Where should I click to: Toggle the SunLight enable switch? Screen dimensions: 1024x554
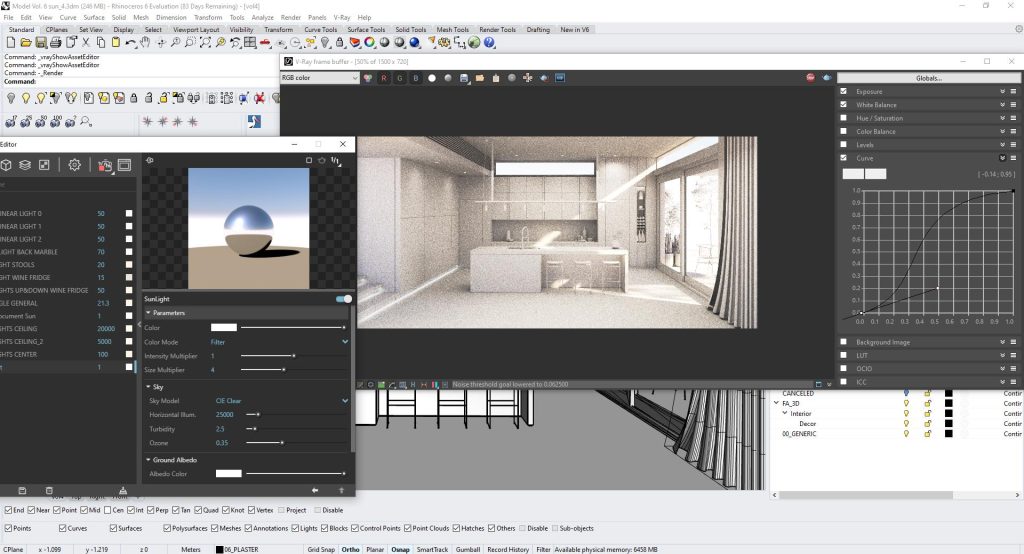[x=344, y=299]
